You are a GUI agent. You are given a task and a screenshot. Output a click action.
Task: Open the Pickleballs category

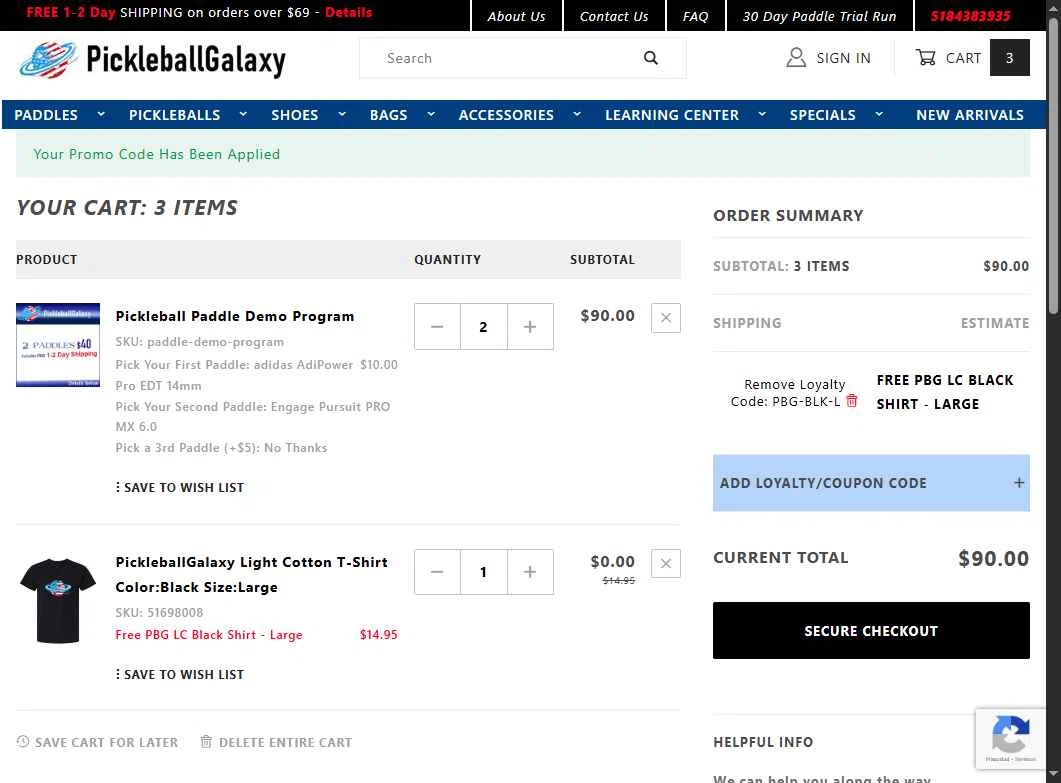[175, 115]
